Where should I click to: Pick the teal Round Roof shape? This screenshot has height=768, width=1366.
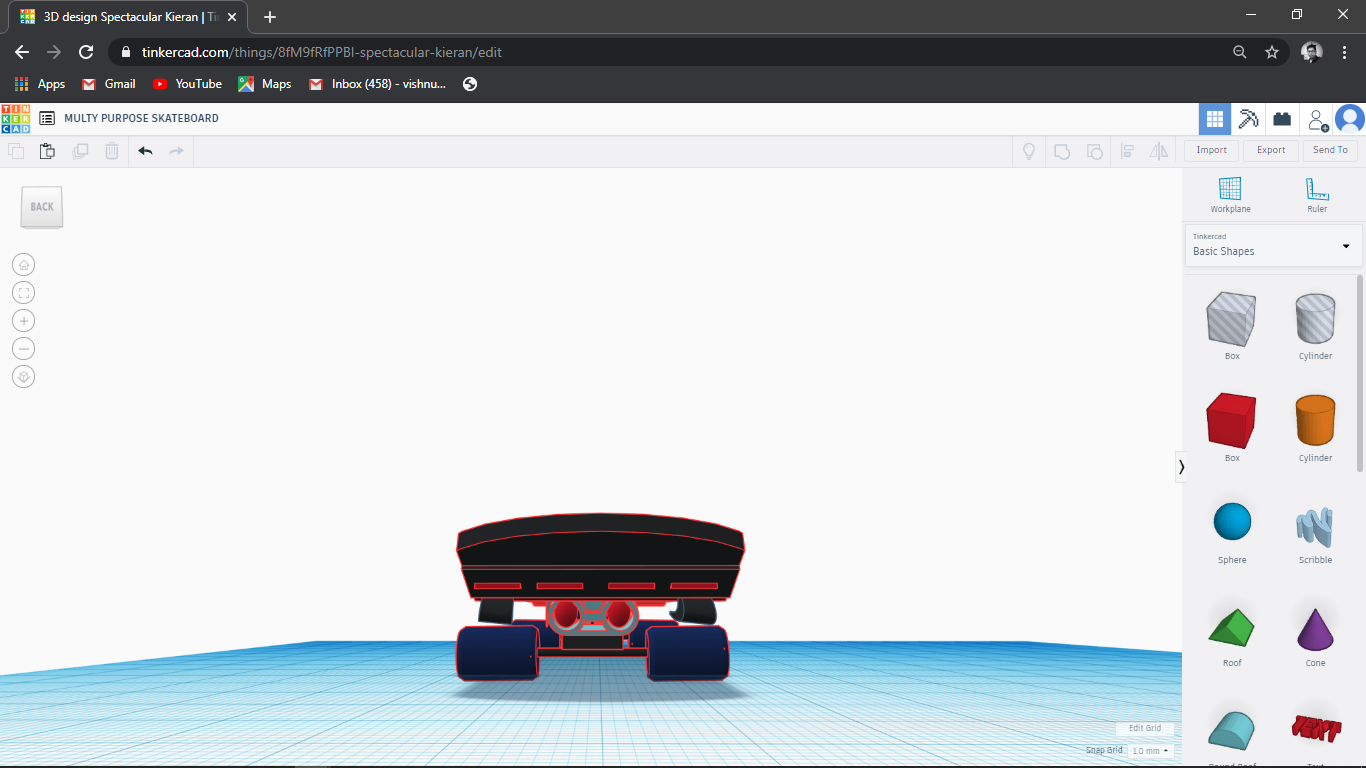click(1232, 732)
